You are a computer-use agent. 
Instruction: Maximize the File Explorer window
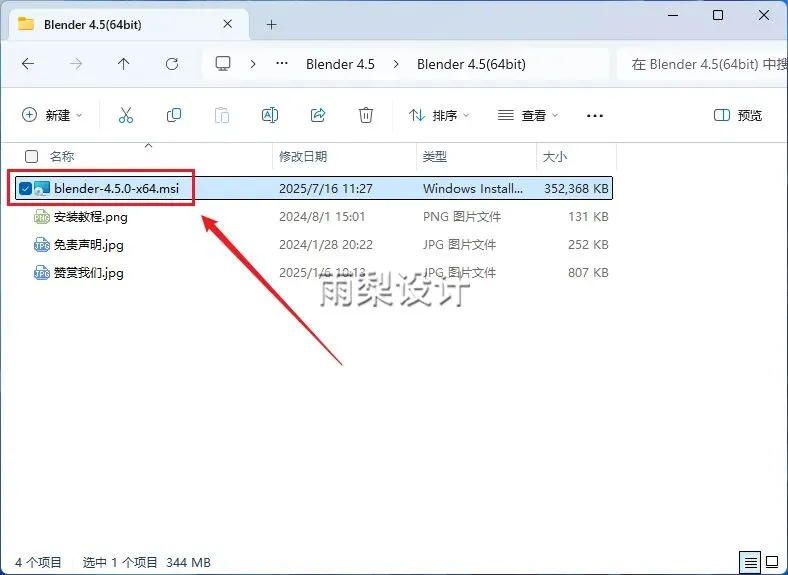(718, 15)
